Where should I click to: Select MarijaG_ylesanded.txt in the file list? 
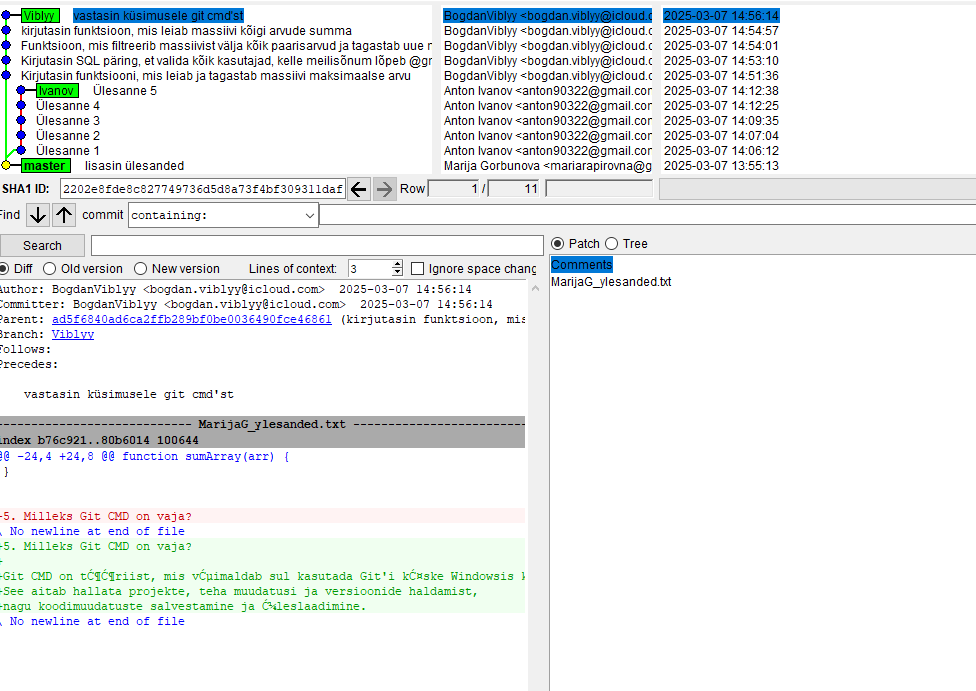[x=611, y=282]
